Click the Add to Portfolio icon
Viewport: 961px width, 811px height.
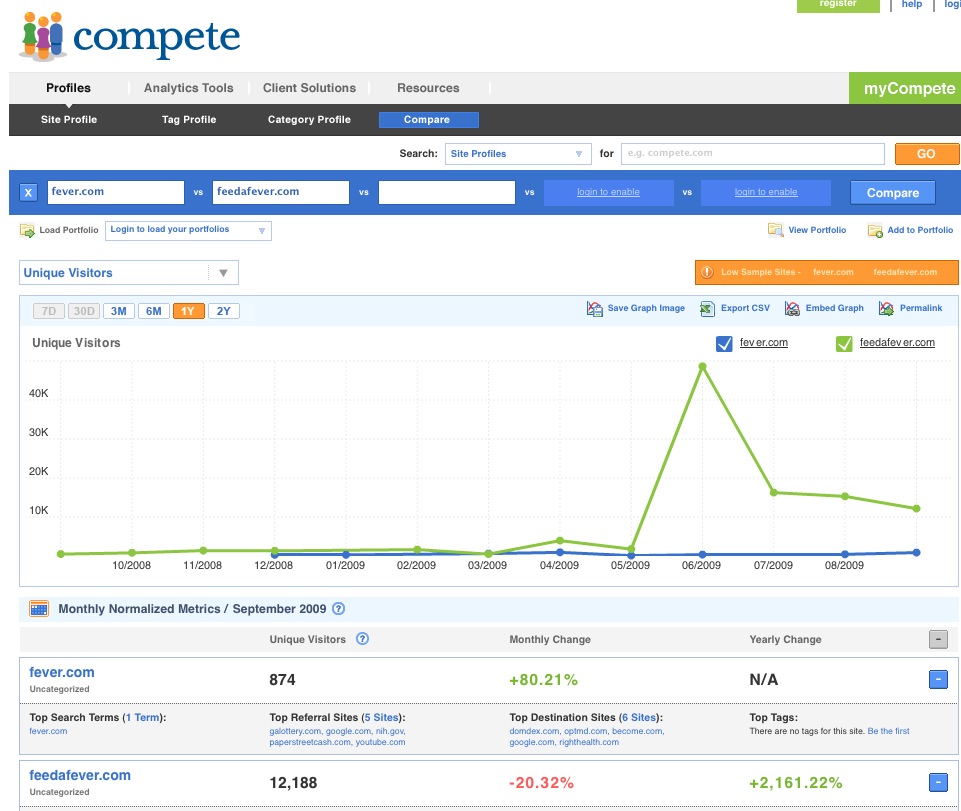pos(875,230)
